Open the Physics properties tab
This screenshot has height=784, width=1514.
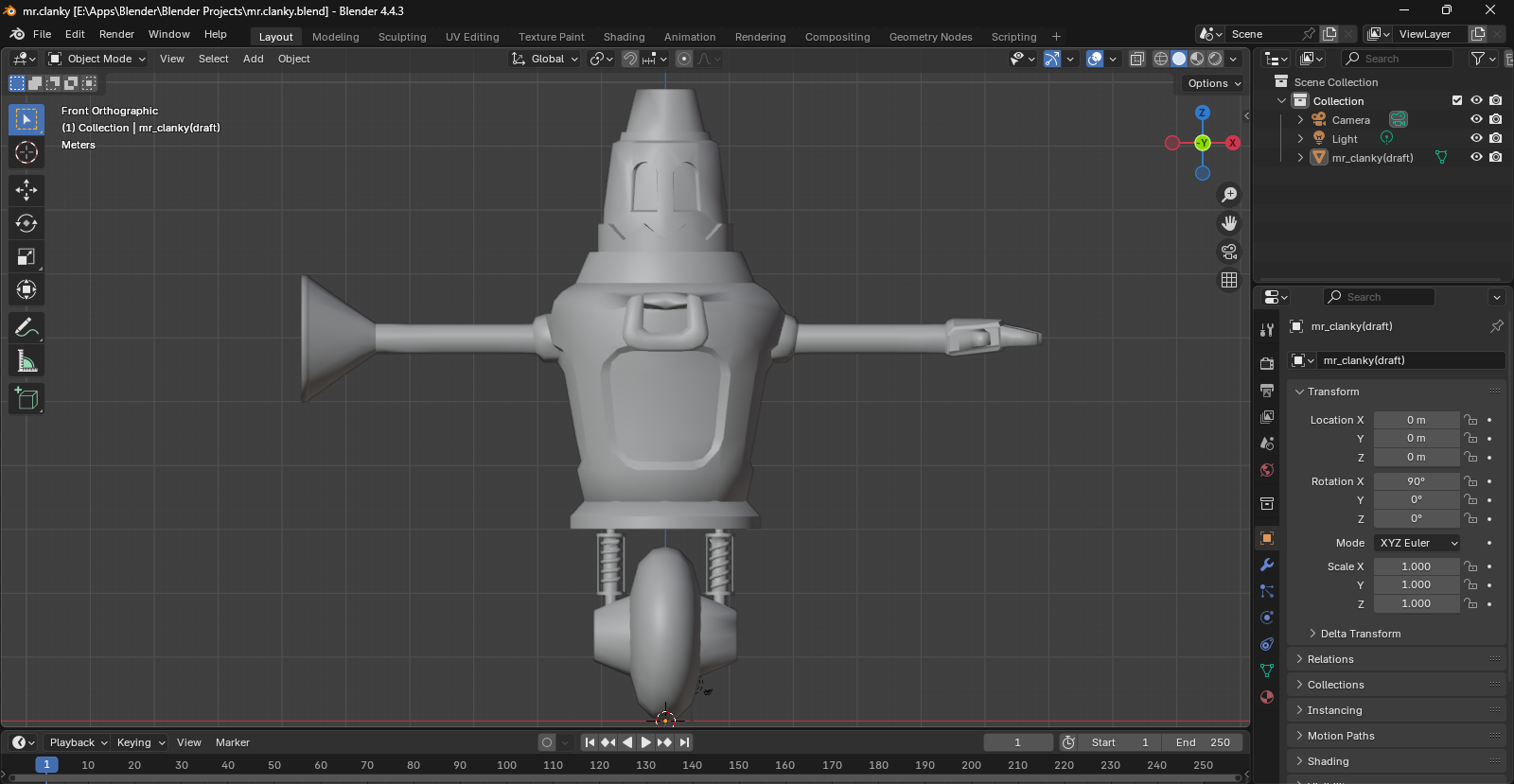point(1267,618)
